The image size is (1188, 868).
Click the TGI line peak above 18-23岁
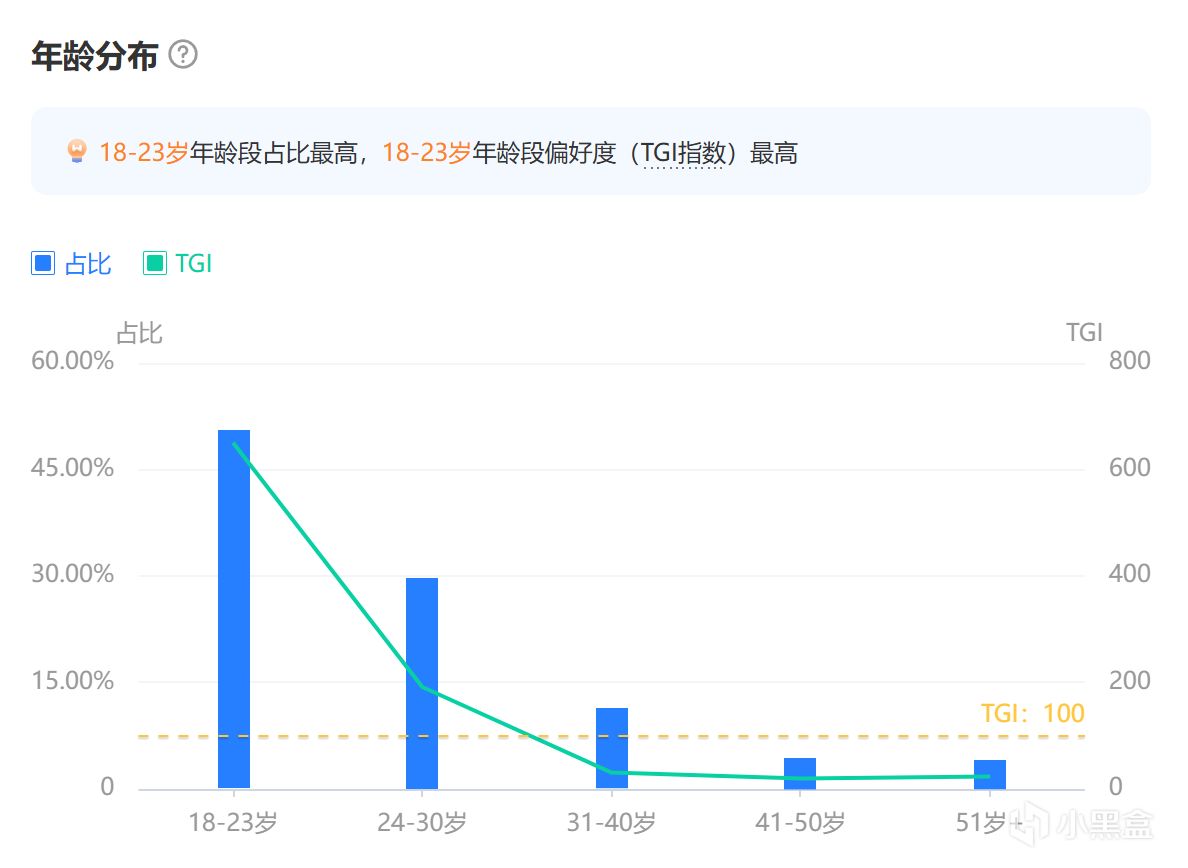234,444
